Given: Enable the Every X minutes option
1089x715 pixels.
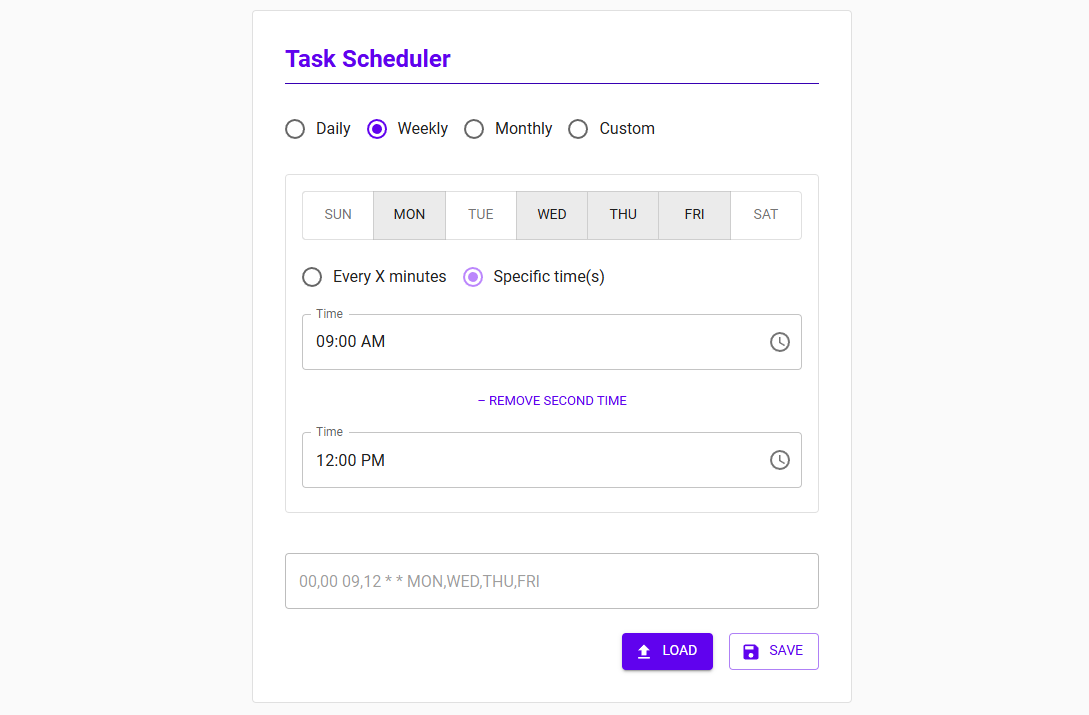Looking at the screenshot, I should click(312, 277).
